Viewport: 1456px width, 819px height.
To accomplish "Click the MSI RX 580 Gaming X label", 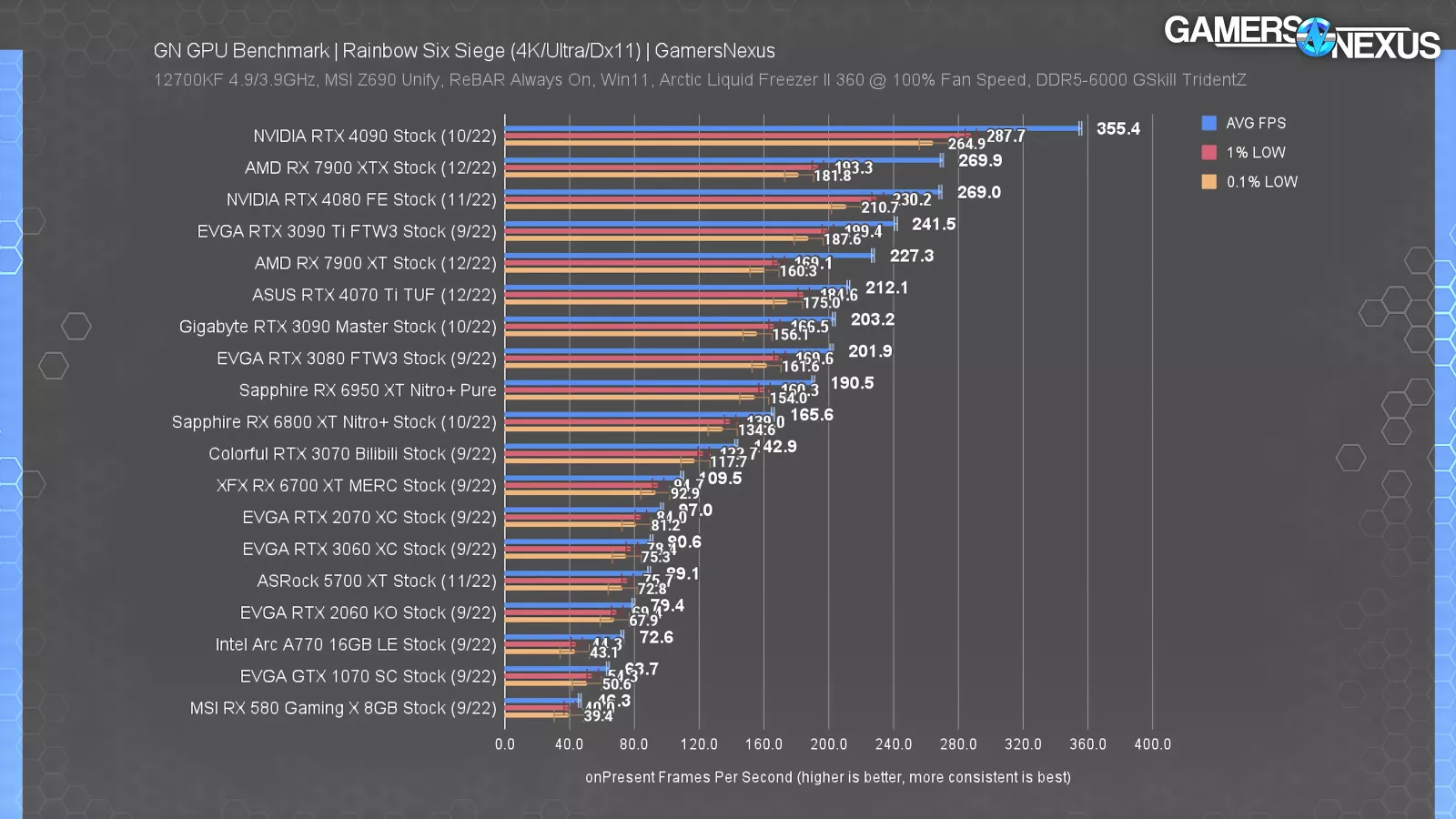I will click(343, 708).
